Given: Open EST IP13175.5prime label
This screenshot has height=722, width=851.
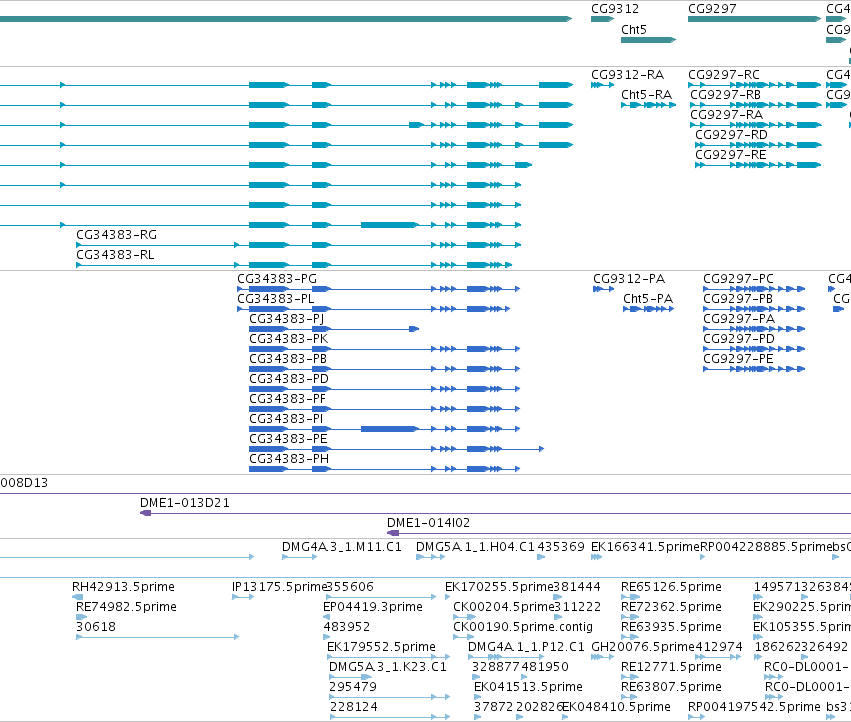Looking at the screenshot, I should click(279, 587).
